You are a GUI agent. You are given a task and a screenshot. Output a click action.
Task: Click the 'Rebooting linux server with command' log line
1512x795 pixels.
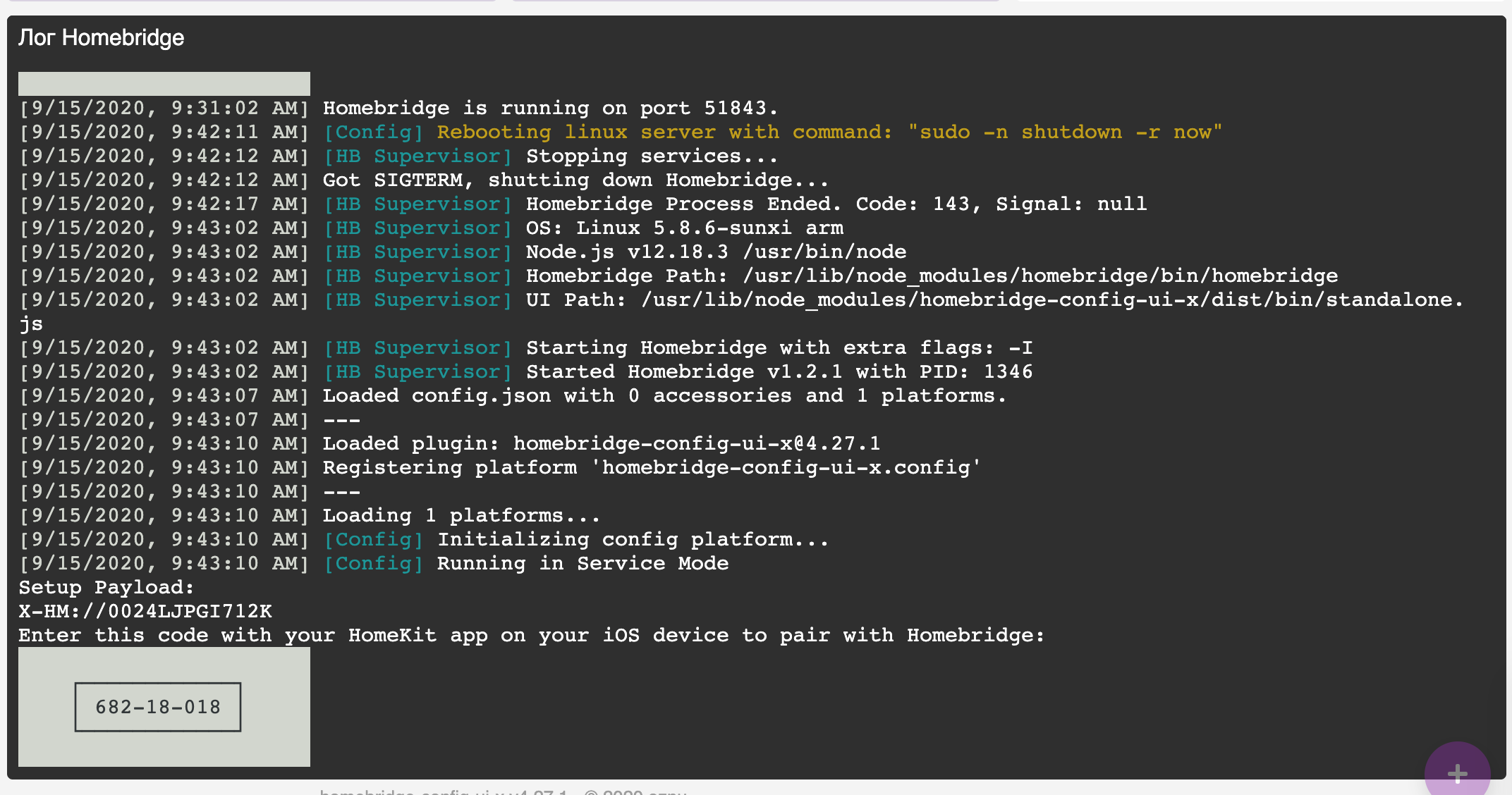pos(621,132)
